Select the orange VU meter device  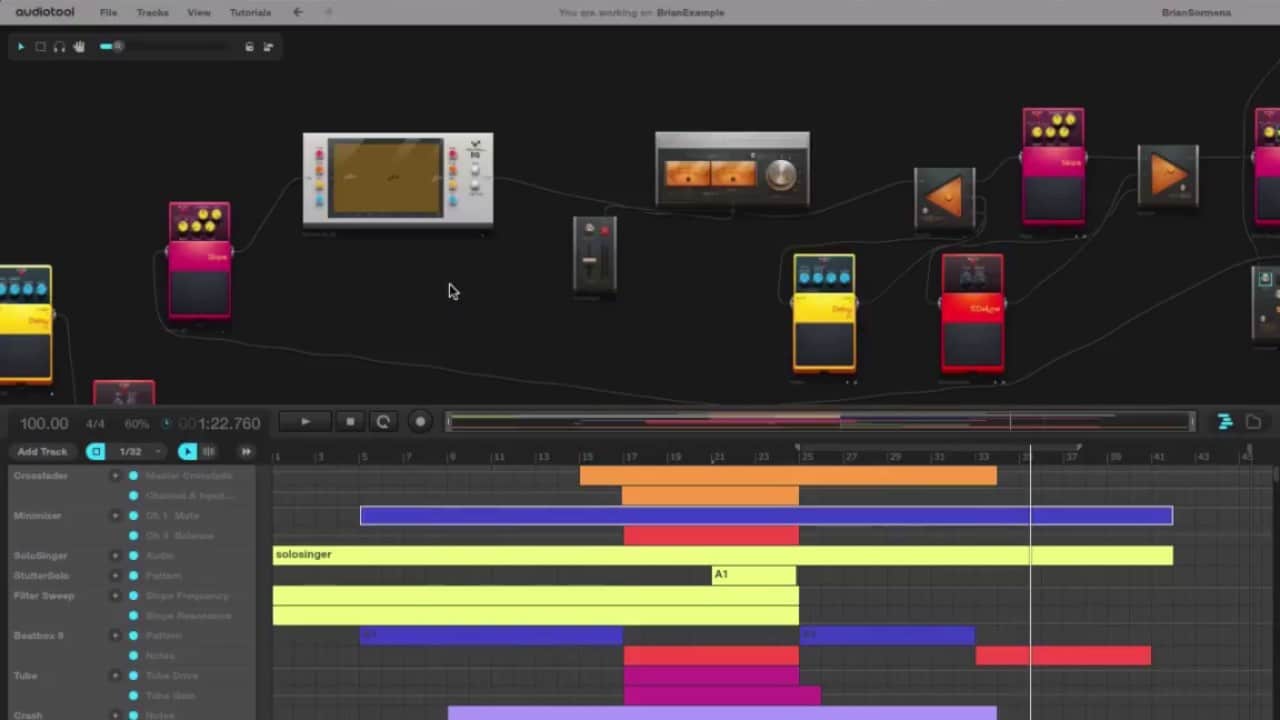[732, 168]
